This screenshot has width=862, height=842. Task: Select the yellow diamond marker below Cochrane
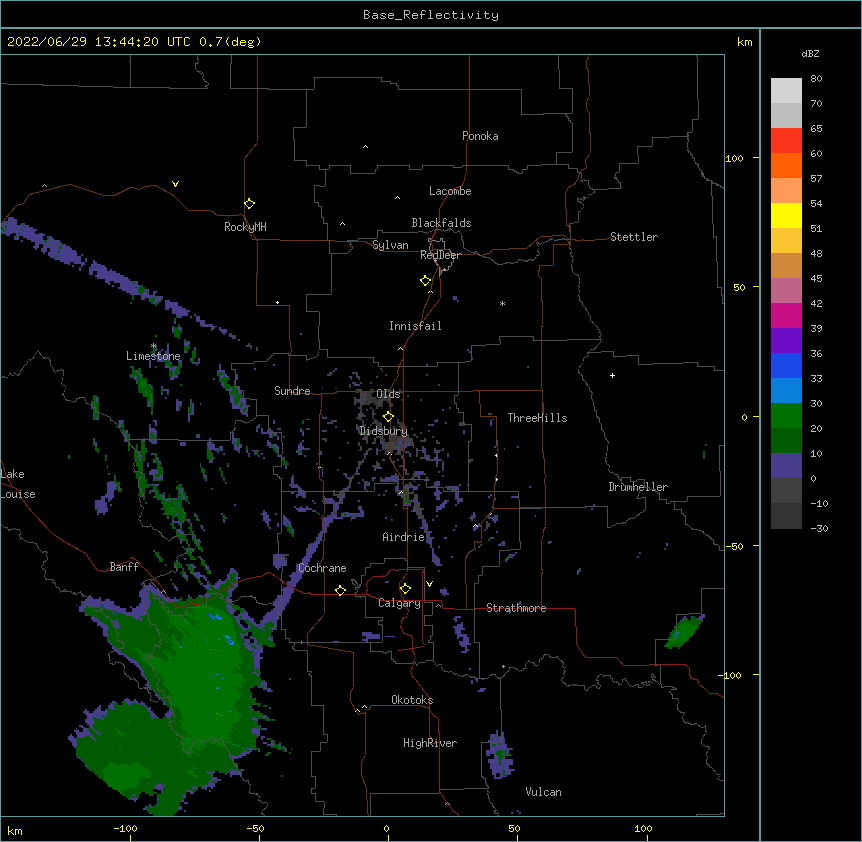(340, 590)
